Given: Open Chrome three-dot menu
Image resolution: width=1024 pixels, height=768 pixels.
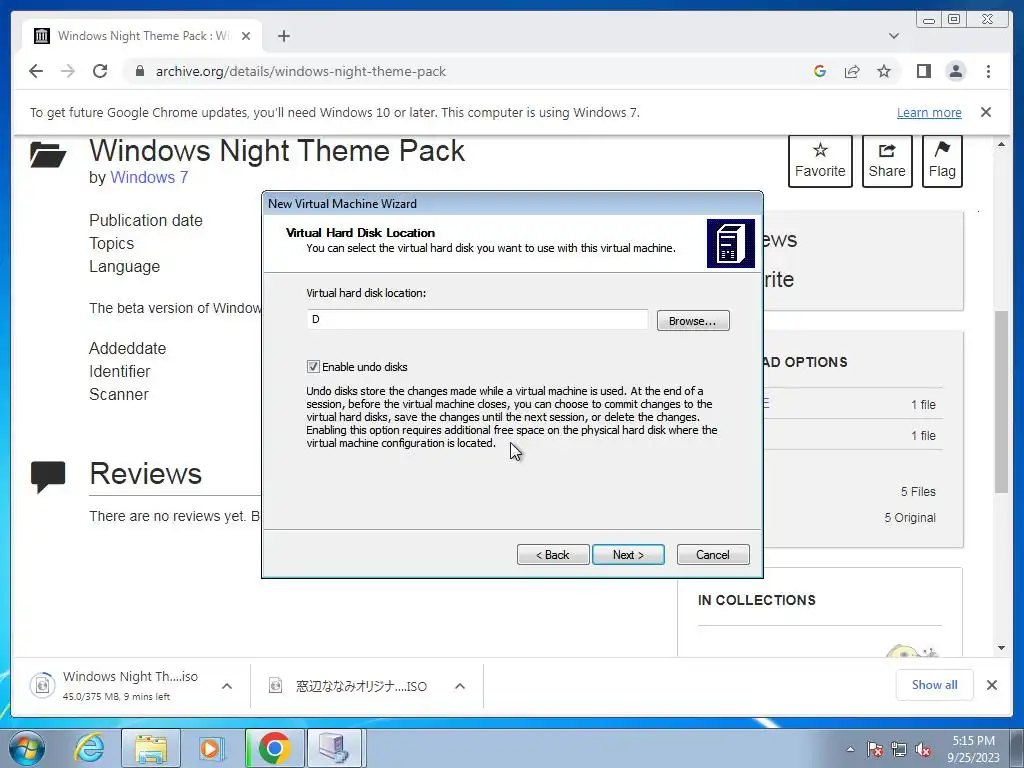Looking at the screenshot, I should tap(988, 71).
